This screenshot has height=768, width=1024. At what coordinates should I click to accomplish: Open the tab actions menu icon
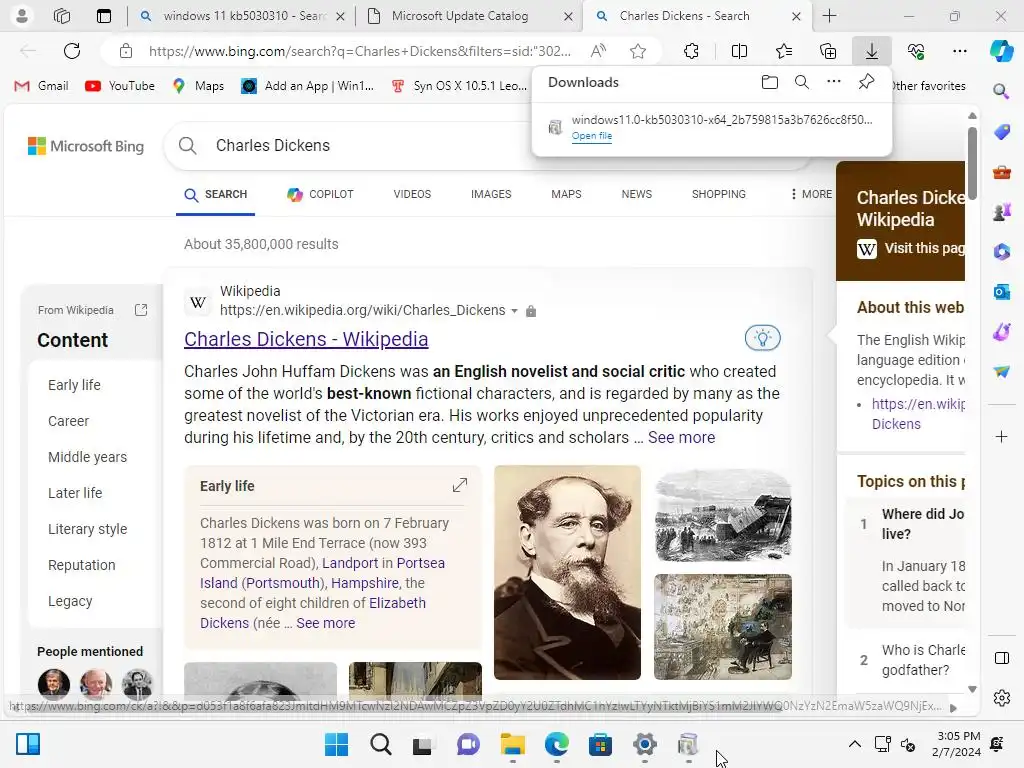(x=103, y=16)
